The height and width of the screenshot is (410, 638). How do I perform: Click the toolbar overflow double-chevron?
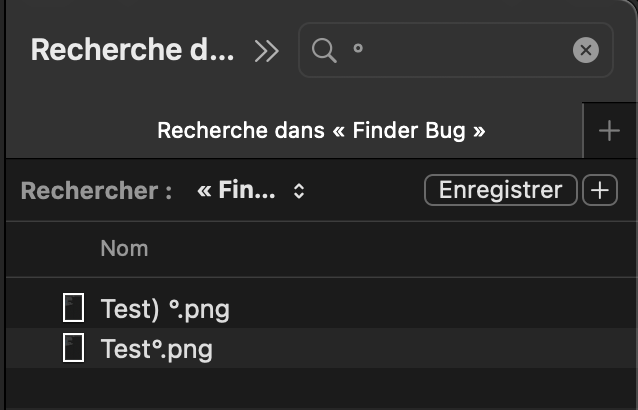[266, 51]
